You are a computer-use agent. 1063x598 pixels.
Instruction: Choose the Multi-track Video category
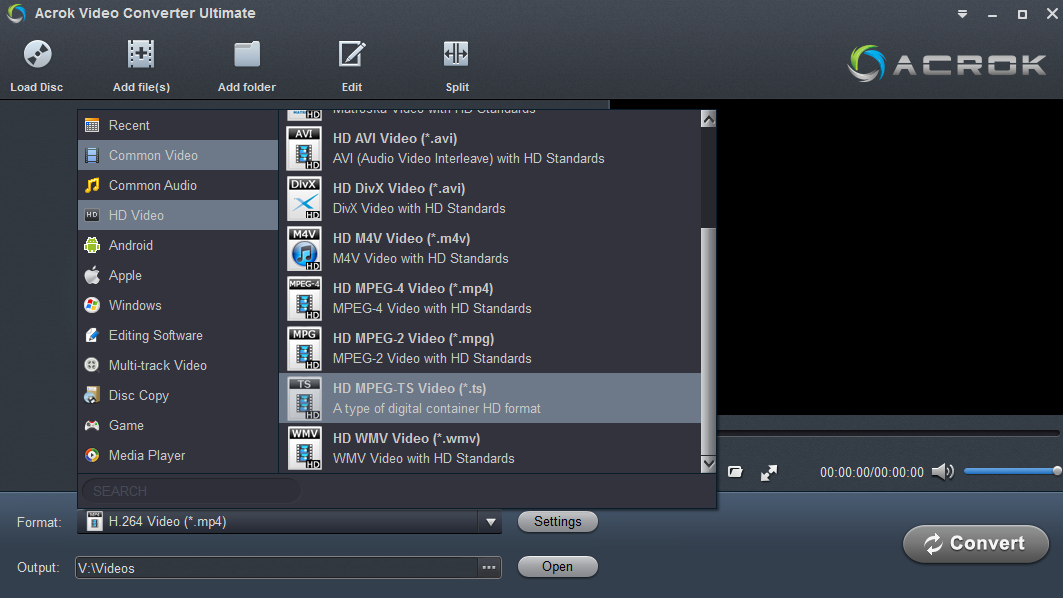tap(178, 365)
